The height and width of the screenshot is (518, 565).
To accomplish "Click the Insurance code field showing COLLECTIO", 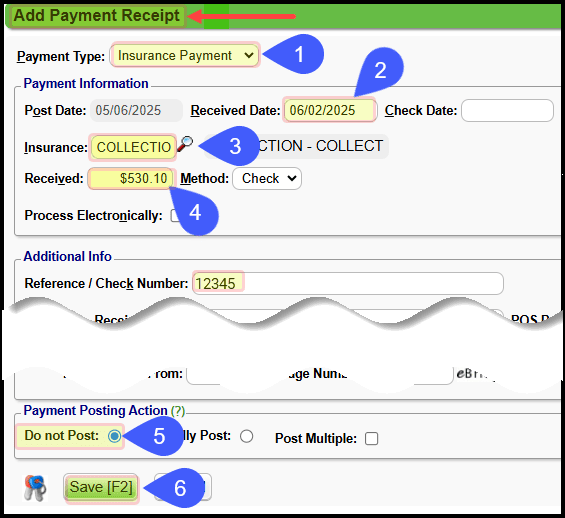I will (133, 147).
